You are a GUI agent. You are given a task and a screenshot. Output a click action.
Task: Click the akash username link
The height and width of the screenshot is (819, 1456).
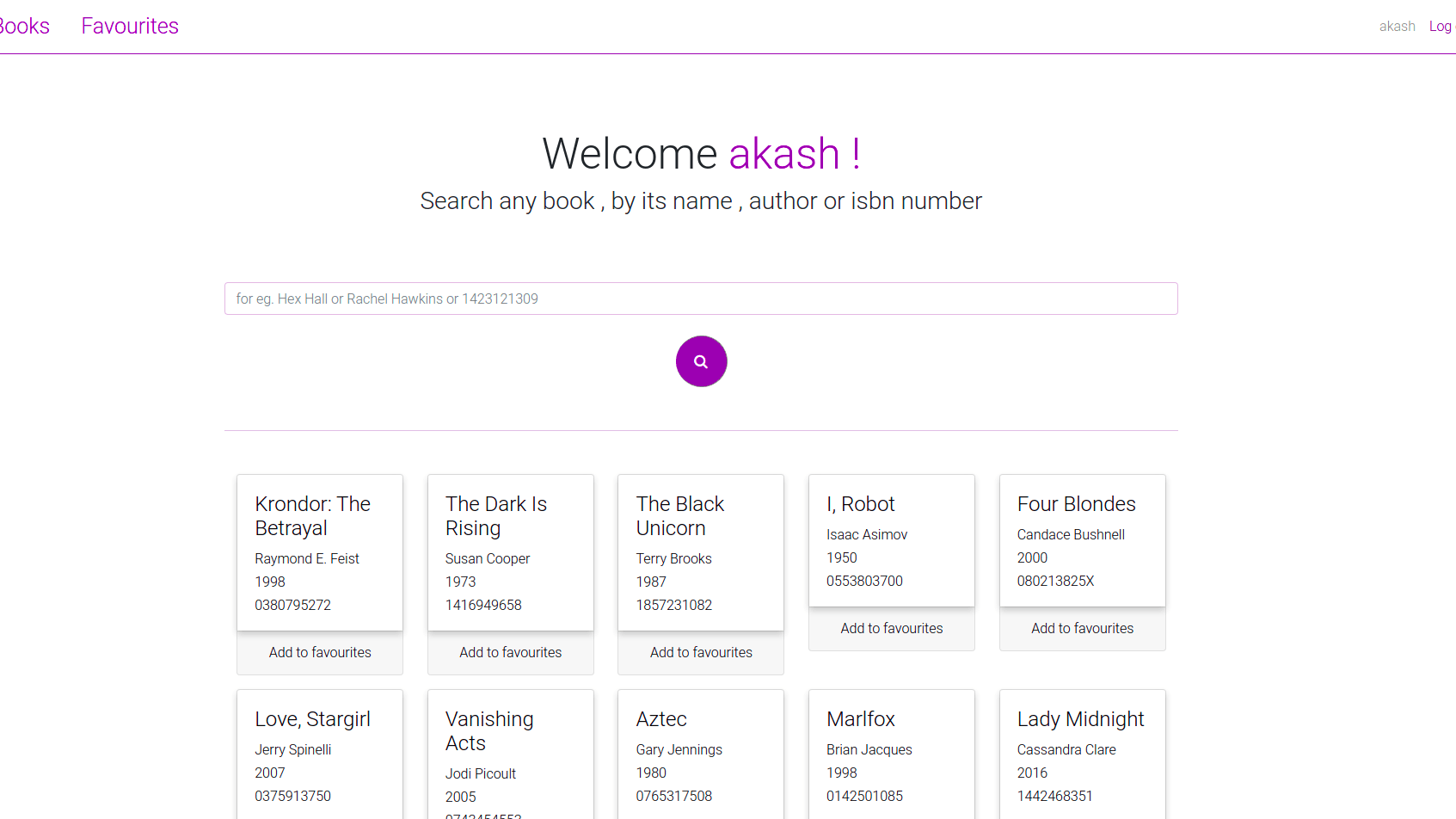pyautogui.click(x=1397, y=27)
